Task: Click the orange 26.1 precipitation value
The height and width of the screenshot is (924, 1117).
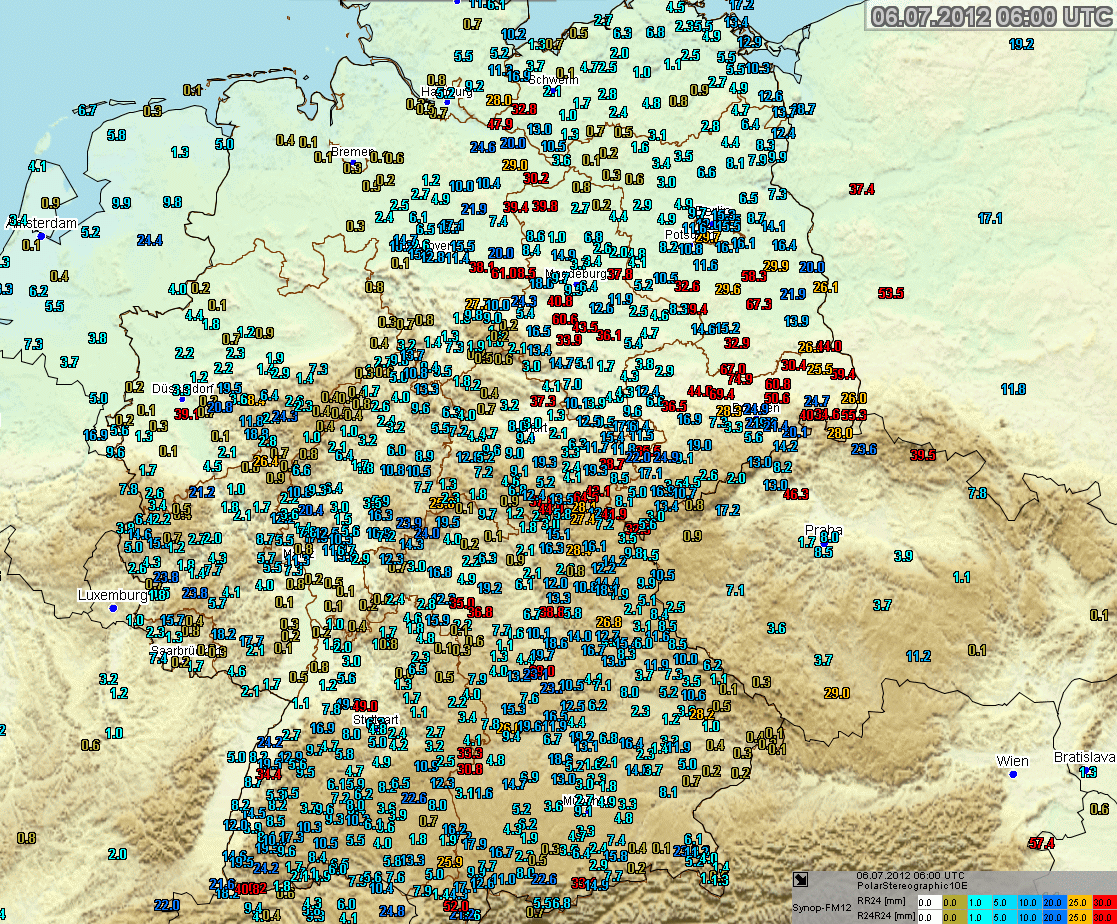Action: point(826,287)
